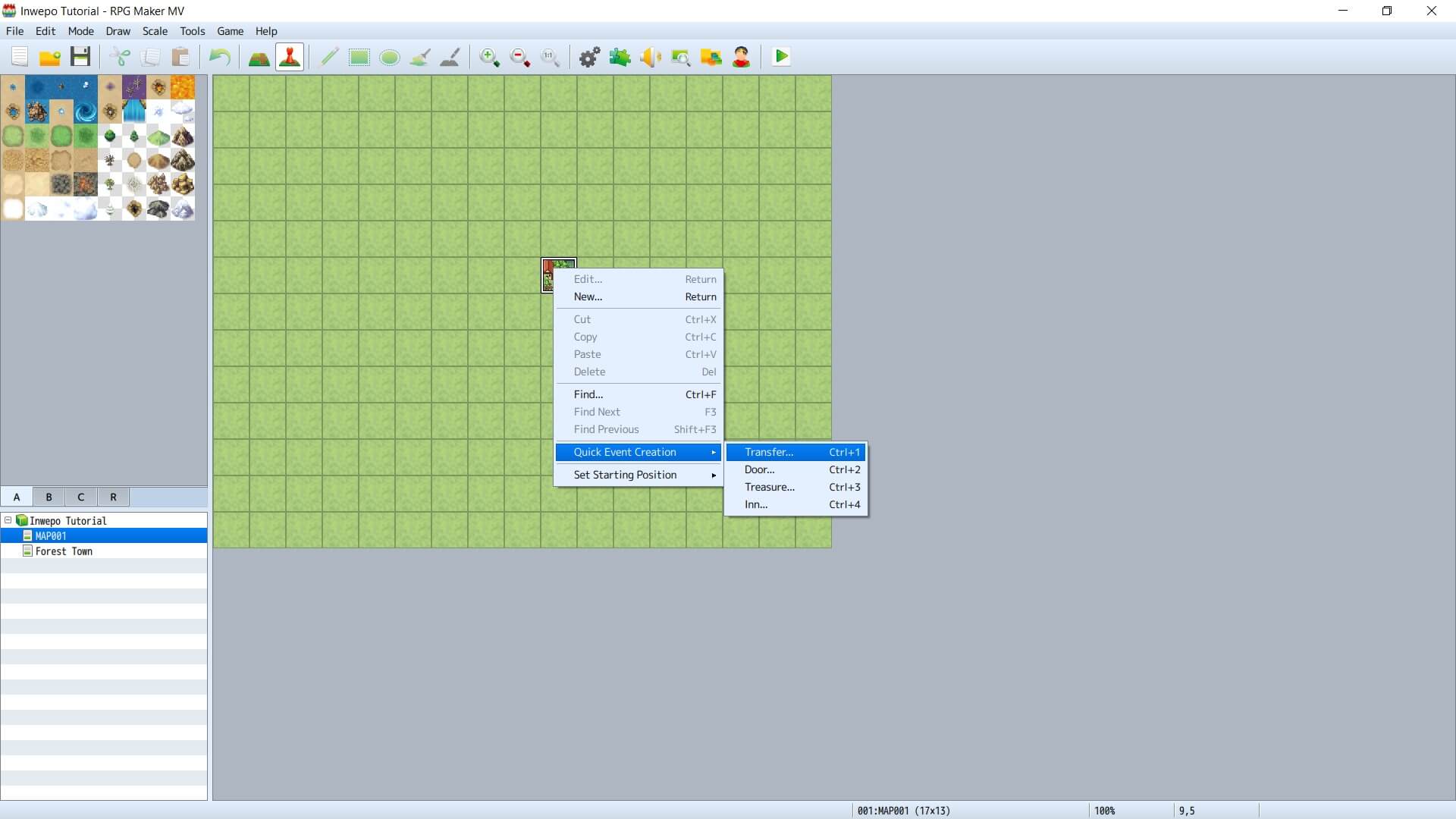Pick the lava tile in palette

pos(183,87)
